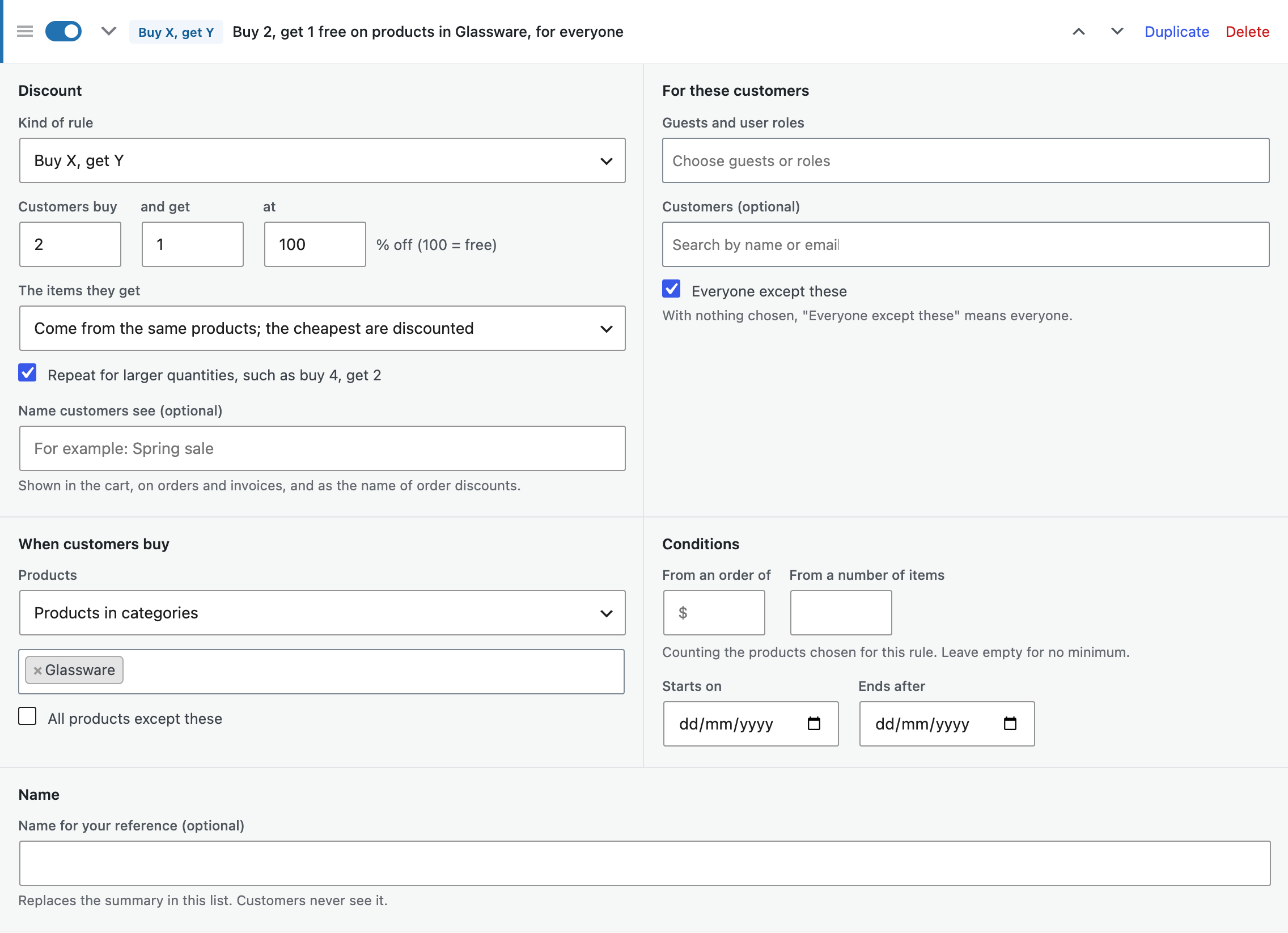Click the Choose guests or roles field

pyautogui.click(x=965, y=161)
